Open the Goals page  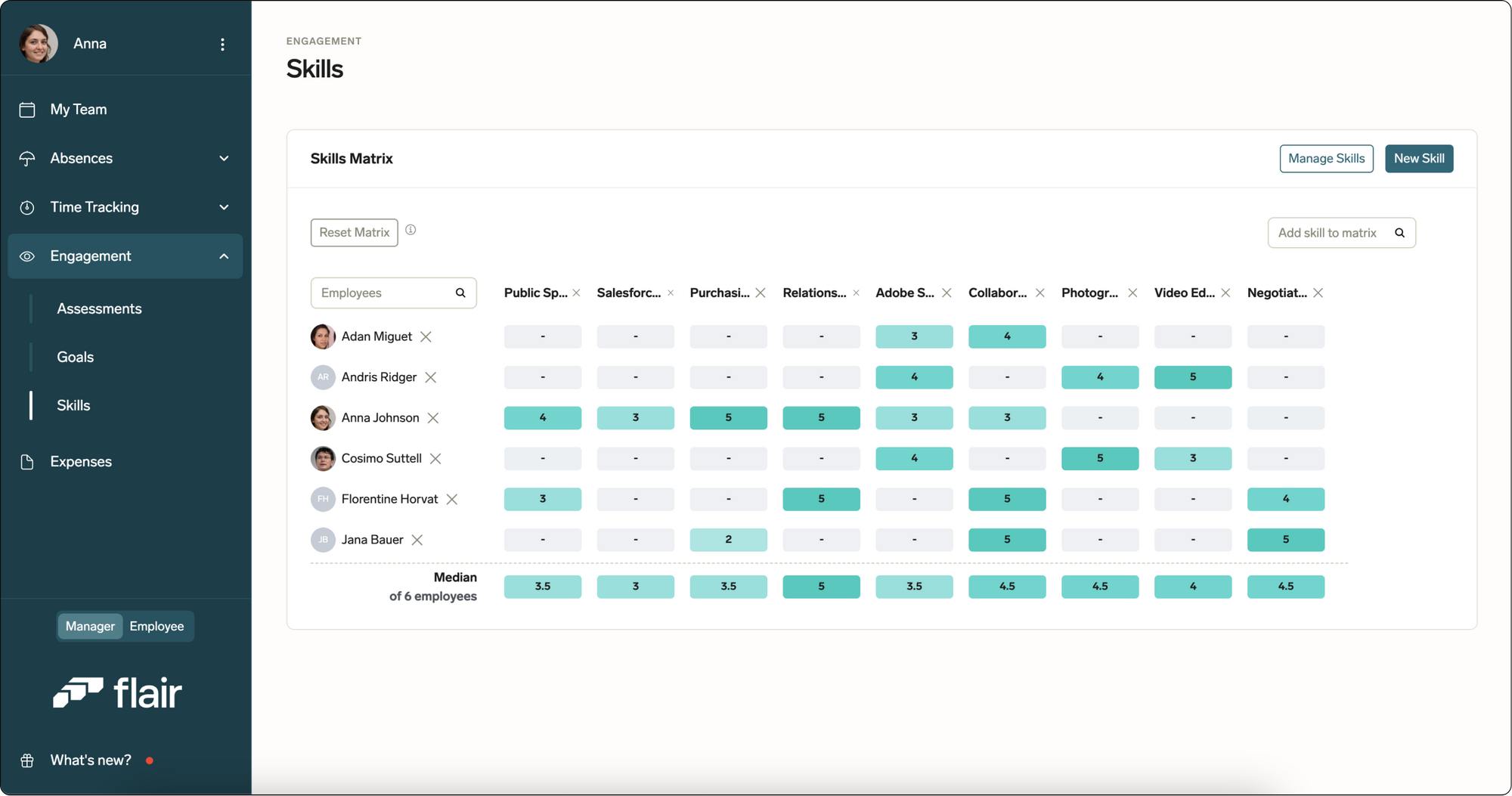pyautogui.click(x=75, y=357)
